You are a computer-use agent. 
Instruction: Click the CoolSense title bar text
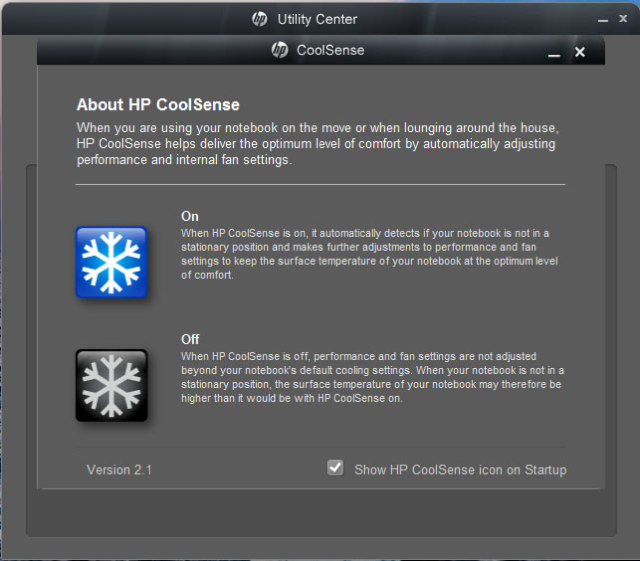330,50
